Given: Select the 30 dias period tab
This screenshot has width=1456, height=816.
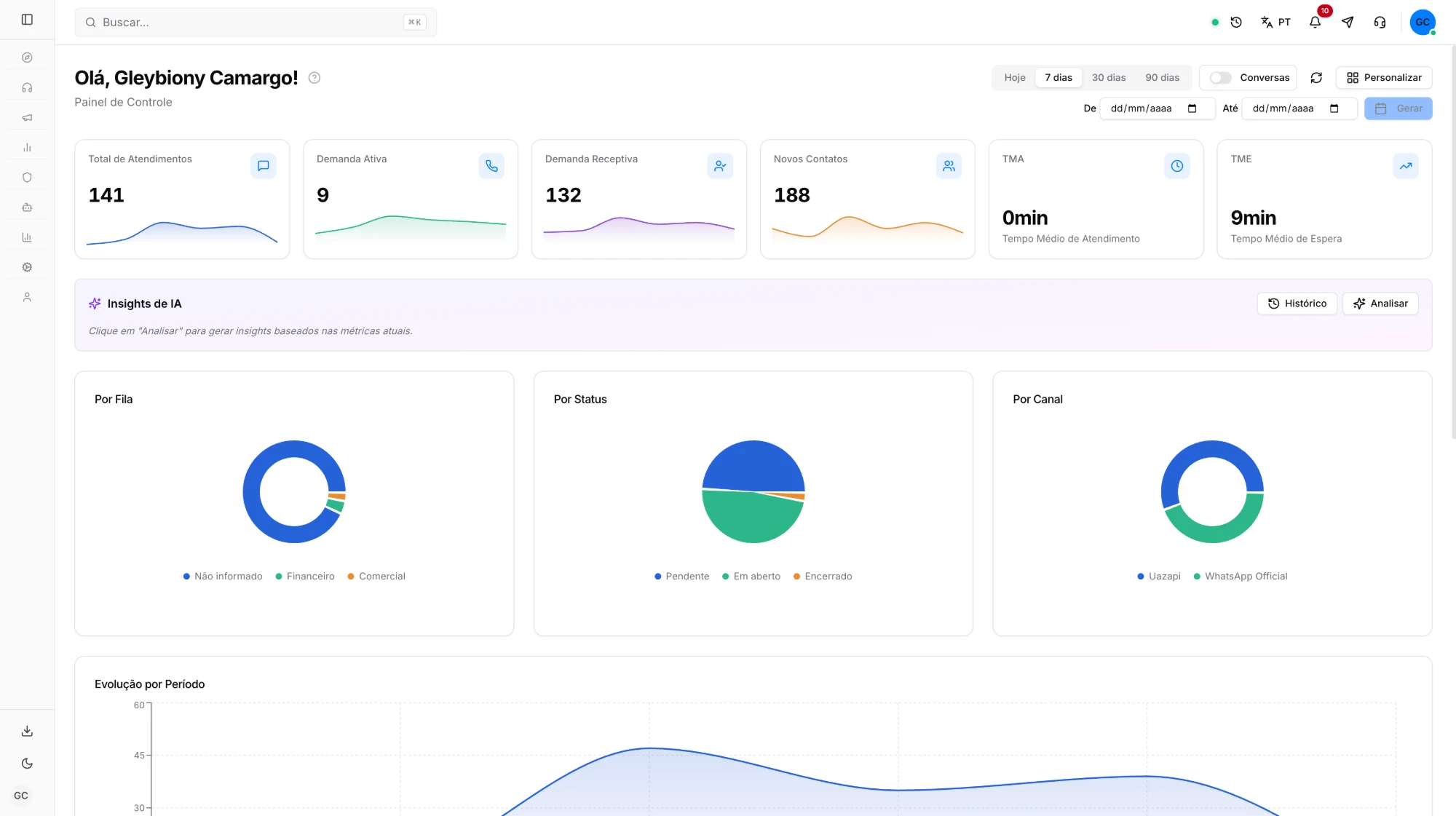Looking at the screenshot, I should (1109, 78).
